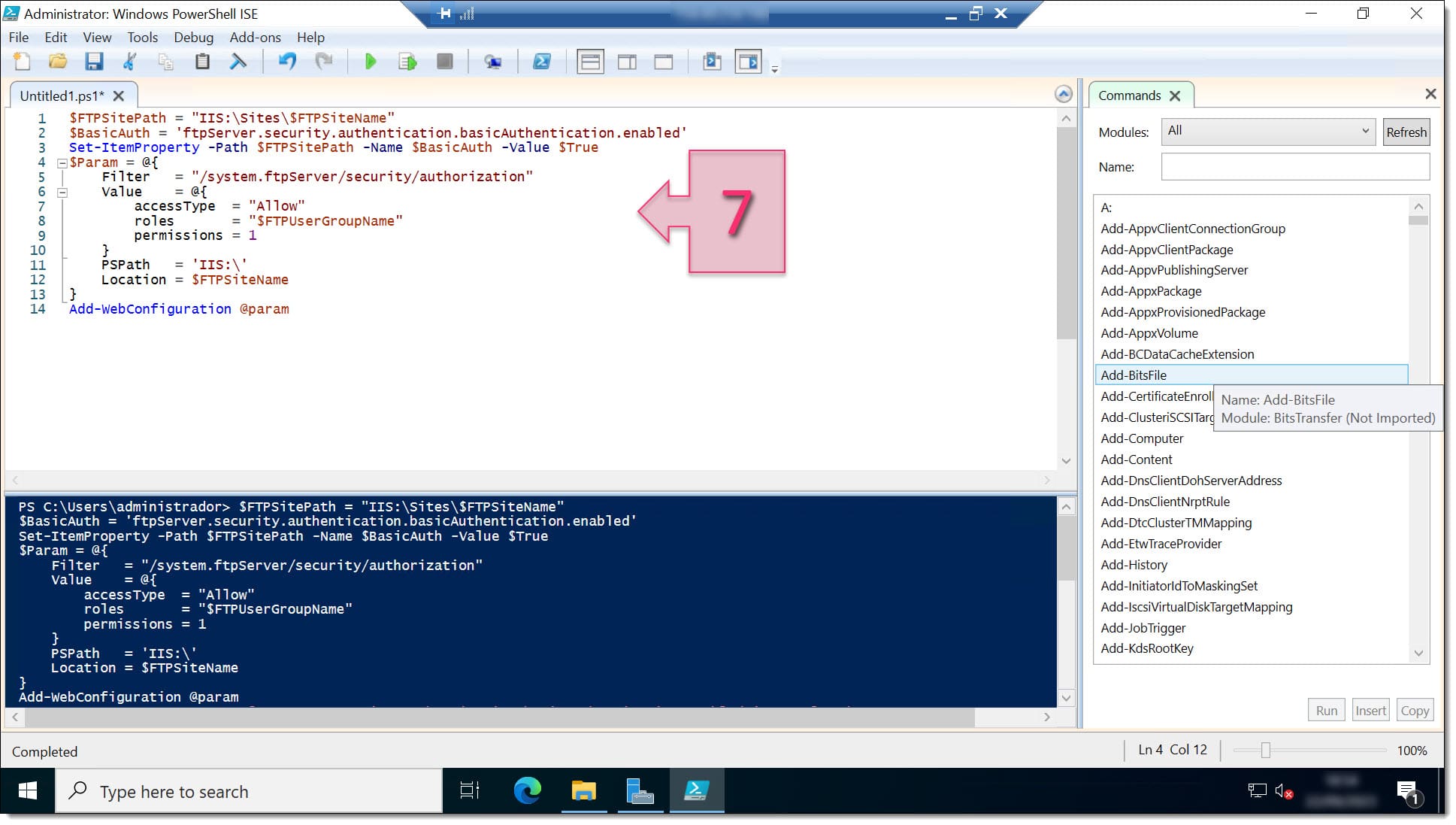The image size is (1456, 825).
Task: Click the PowerShell taskbar icon
Action: pyautogui.click(x=697, y=791)
